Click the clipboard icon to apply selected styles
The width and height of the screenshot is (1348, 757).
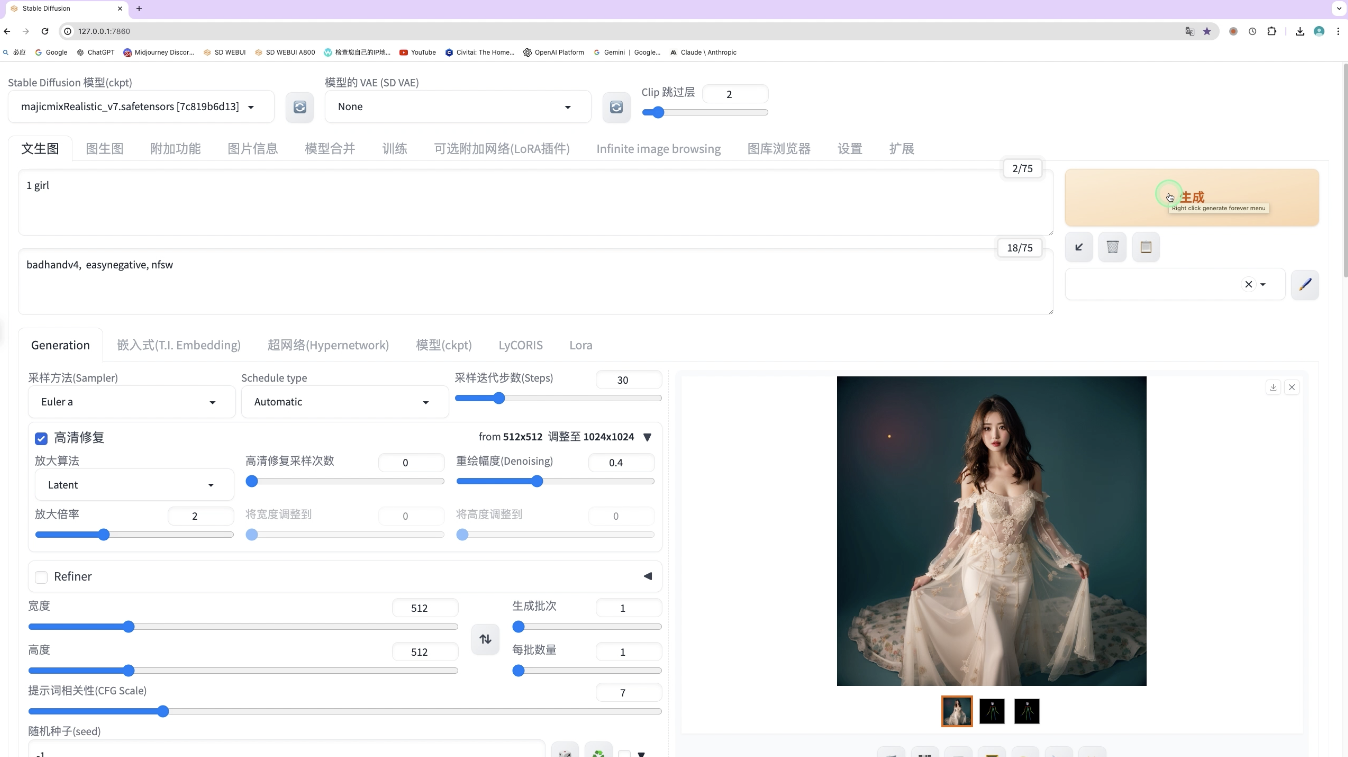pyautogui.click(x=1146, y=247)
